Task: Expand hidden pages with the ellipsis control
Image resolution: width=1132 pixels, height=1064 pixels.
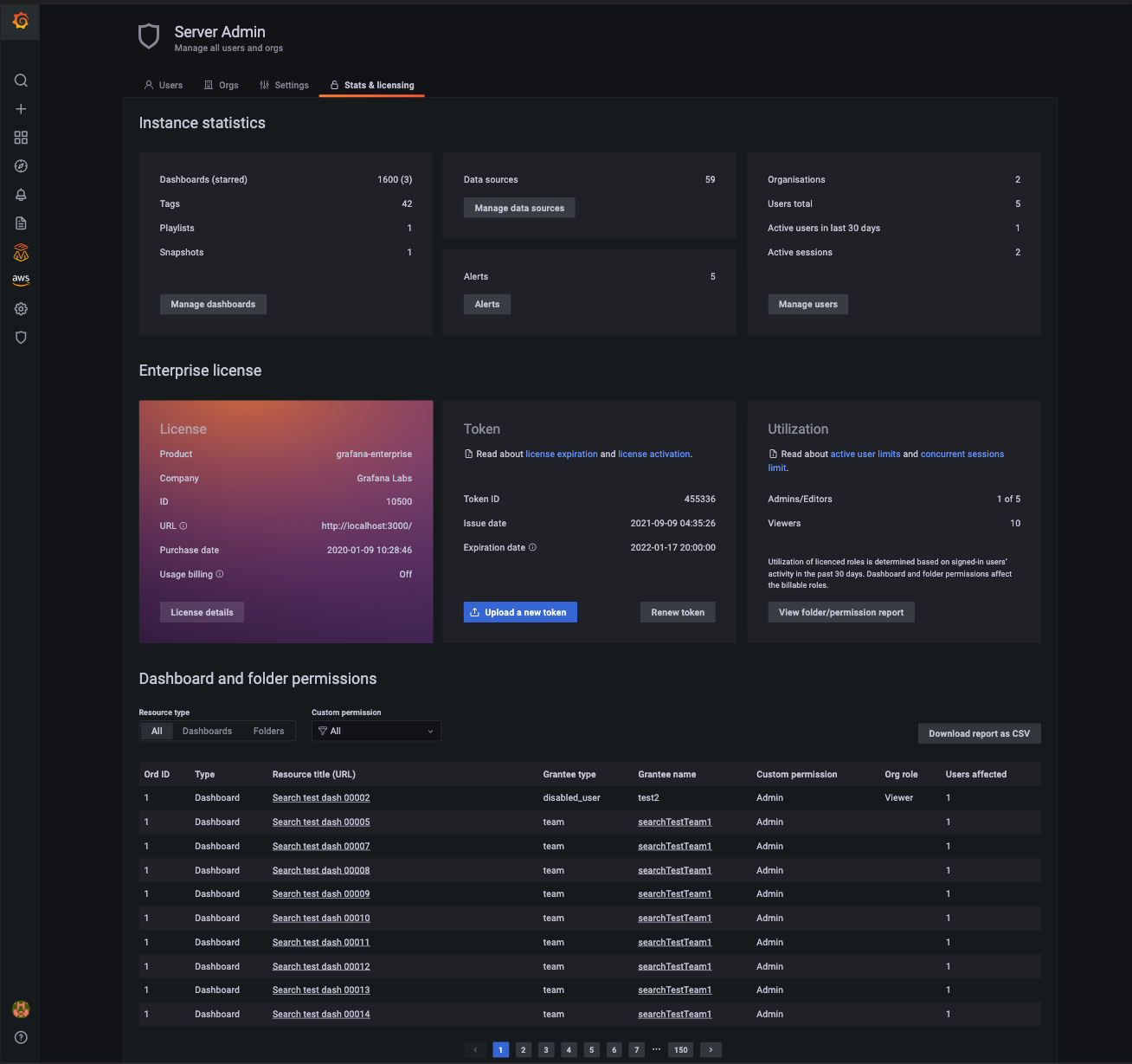Action: click(656, 1049)
